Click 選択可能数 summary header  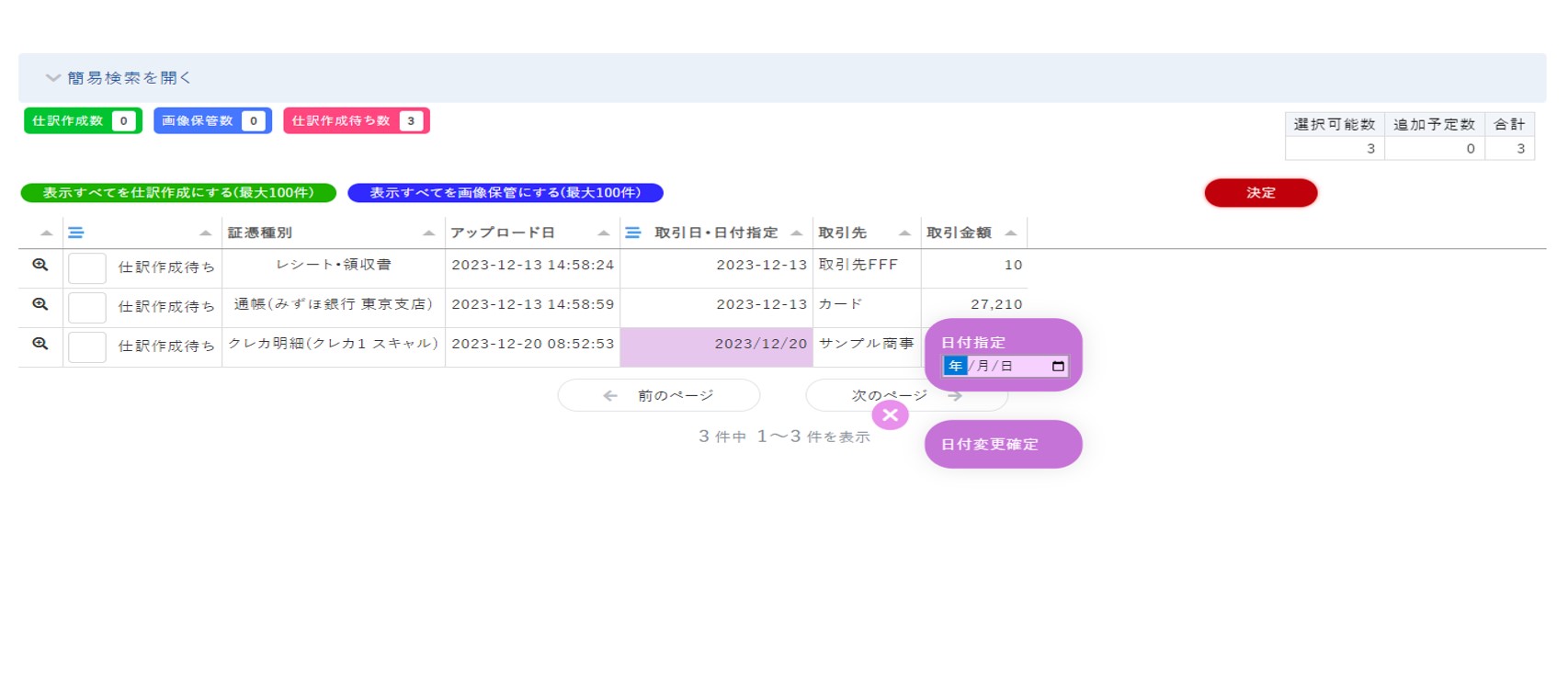pyautogui.click(x=1335, y=124)
